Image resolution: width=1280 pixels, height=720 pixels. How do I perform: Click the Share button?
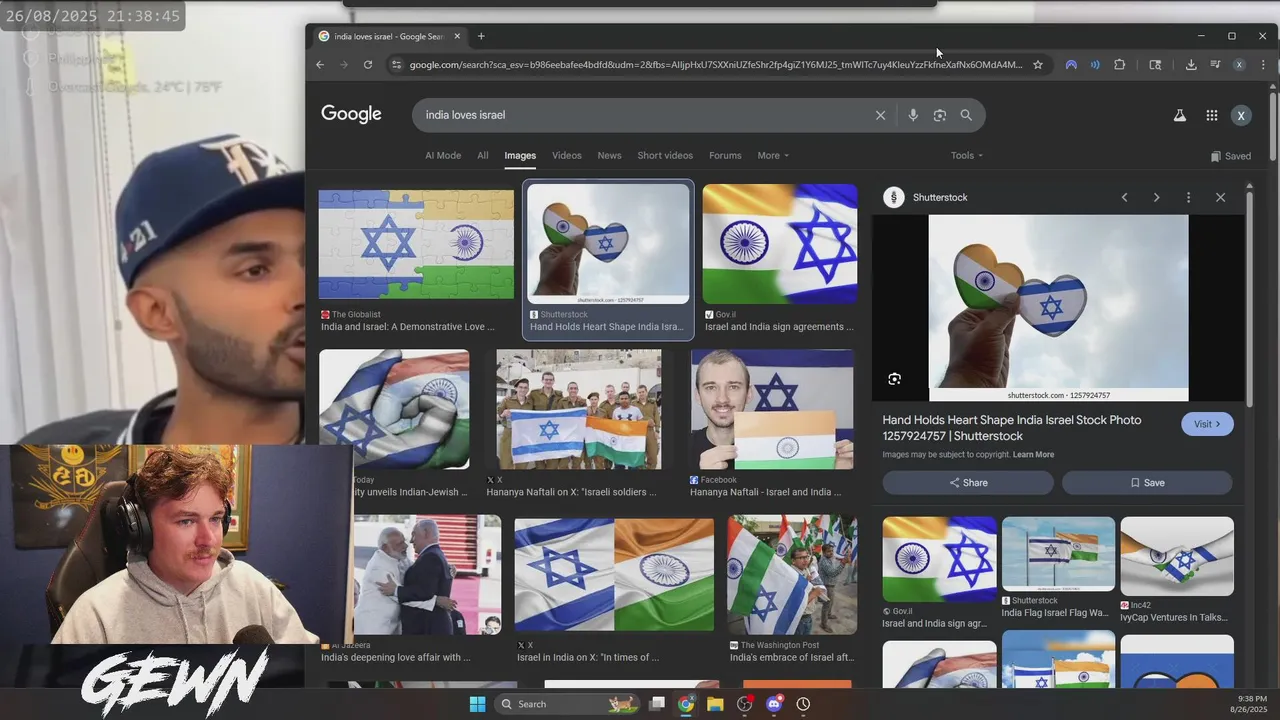tap(968, 483)
